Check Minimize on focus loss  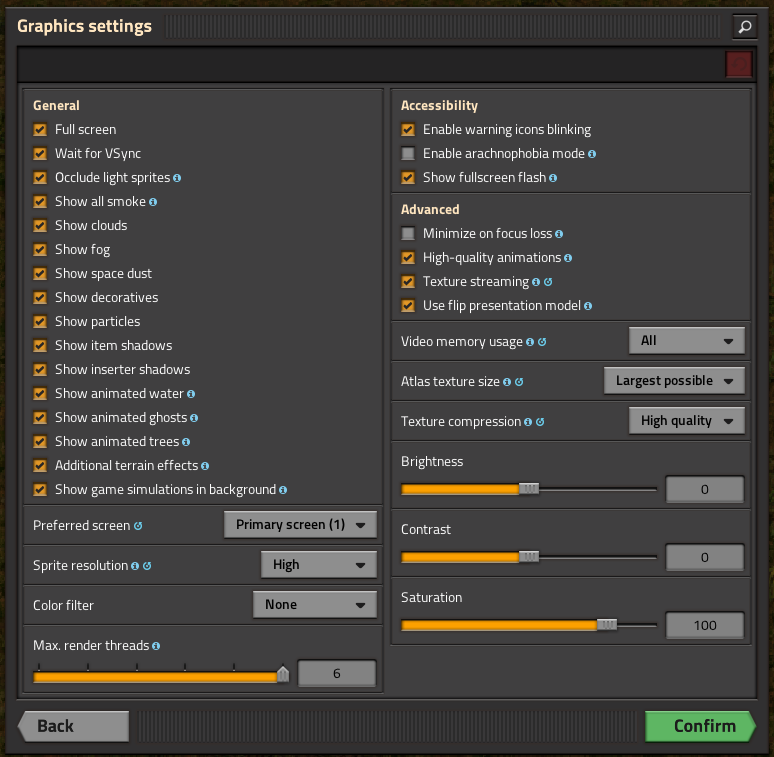[408, 233]
